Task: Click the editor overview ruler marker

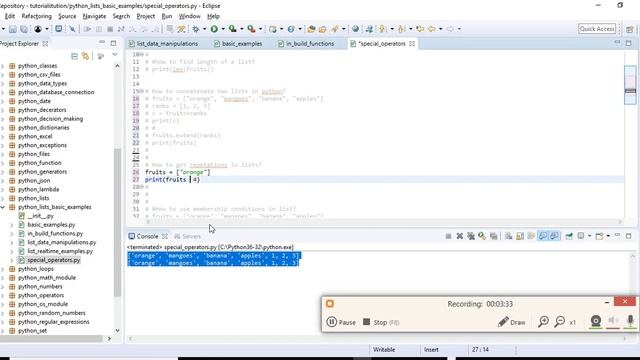Action: (x=630, y=91)
